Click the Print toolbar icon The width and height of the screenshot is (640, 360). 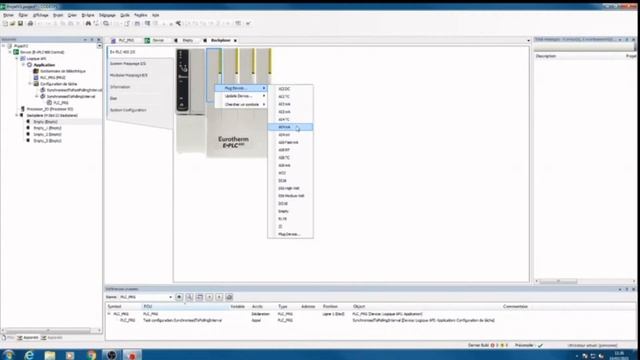[30, 24]
